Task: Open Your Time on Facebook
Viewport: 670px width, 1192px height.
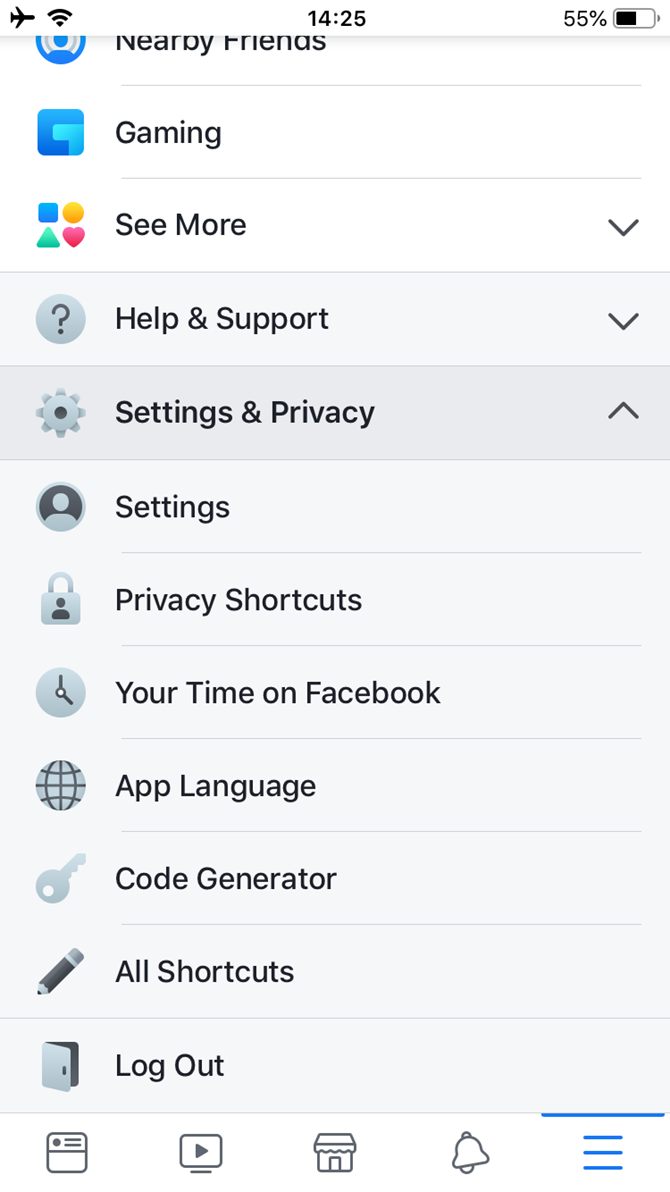Action: click(277, 692)
